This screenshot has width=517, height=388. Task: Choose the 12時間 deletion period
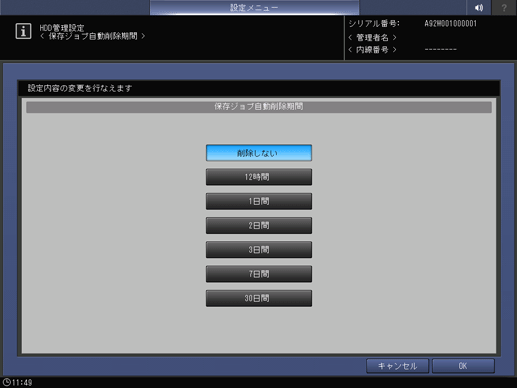[x=259, y=177]
